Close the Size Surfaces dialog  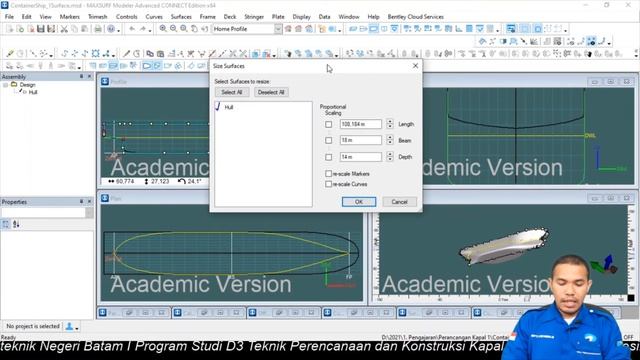(415, 66)
